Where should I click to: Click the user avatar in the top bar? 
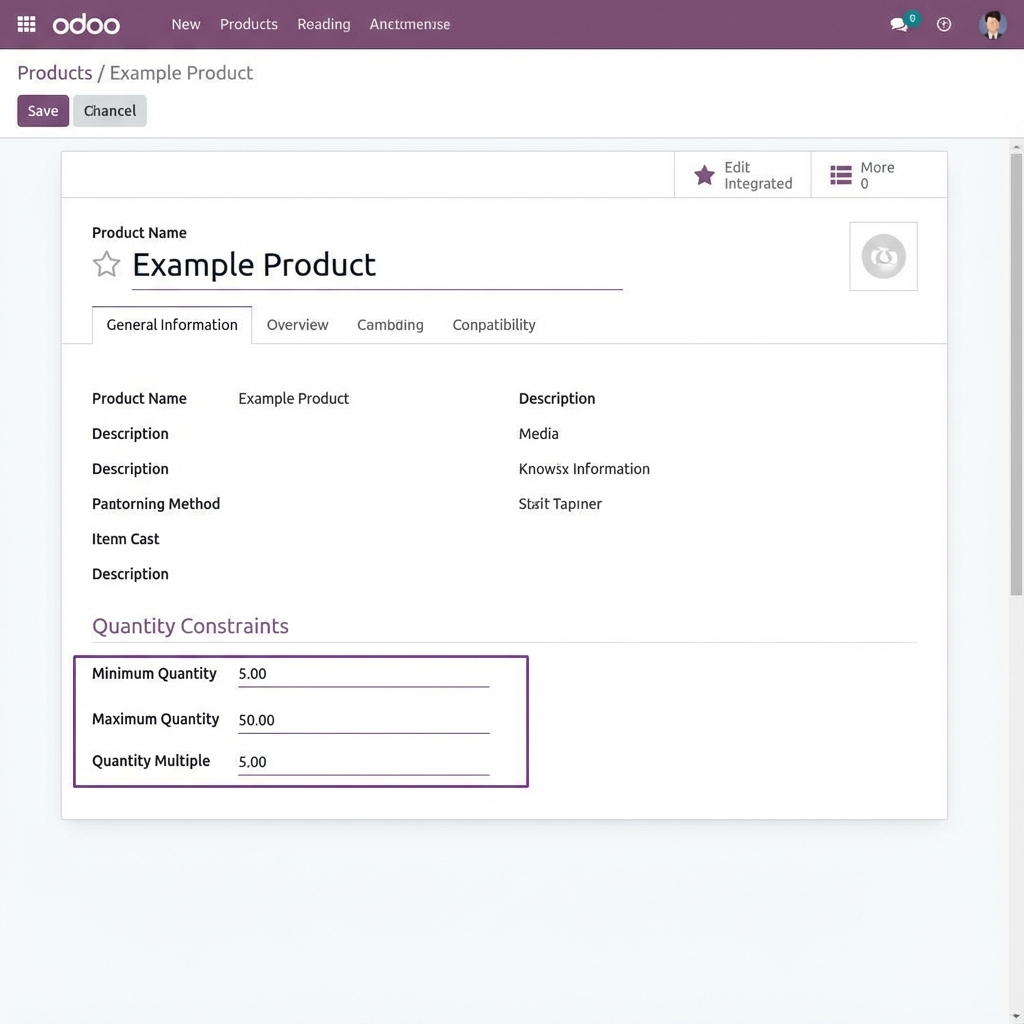(x=991, y=24)
